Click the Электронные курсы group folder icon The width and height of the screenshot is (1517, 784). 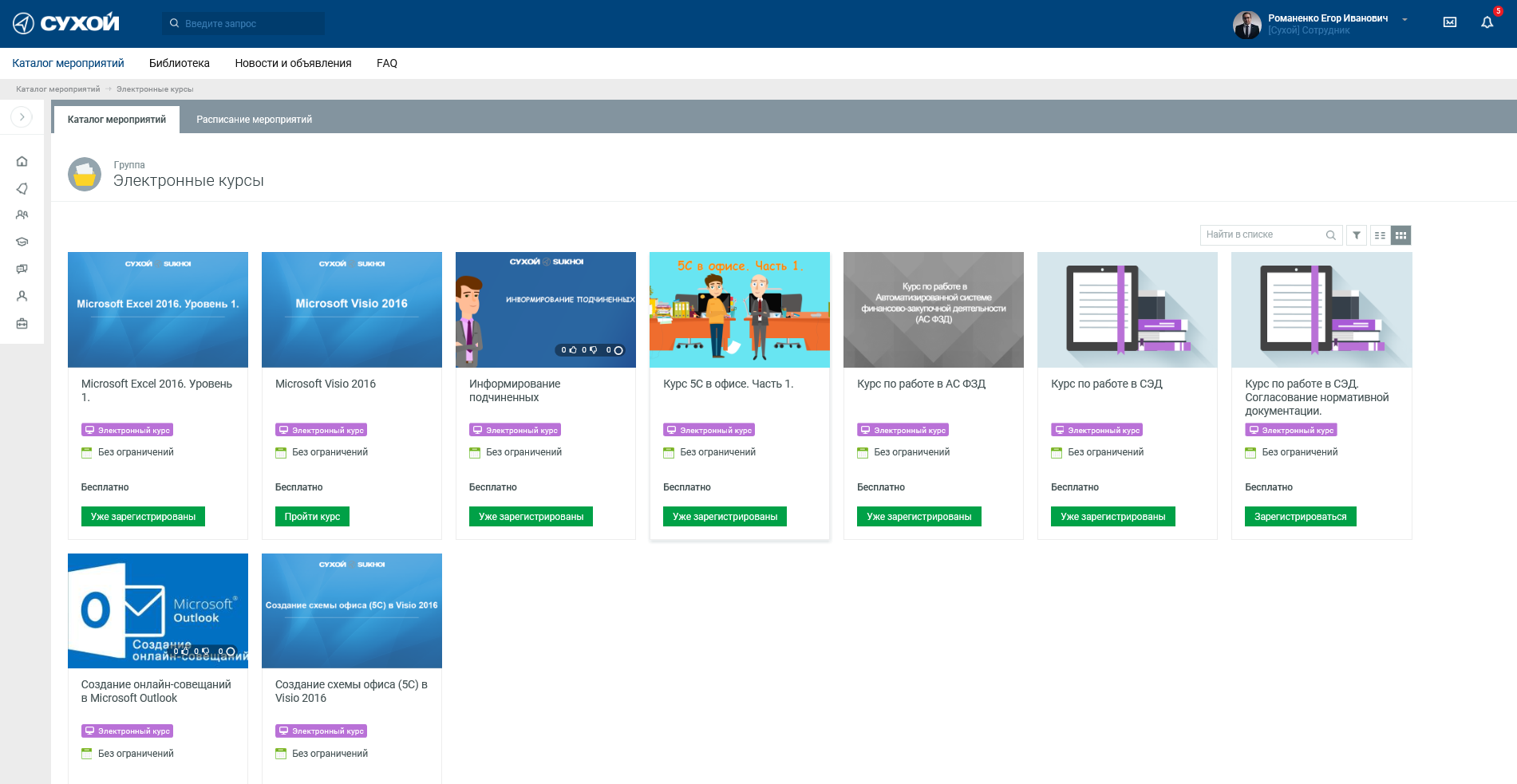click(x=85, y=174)
